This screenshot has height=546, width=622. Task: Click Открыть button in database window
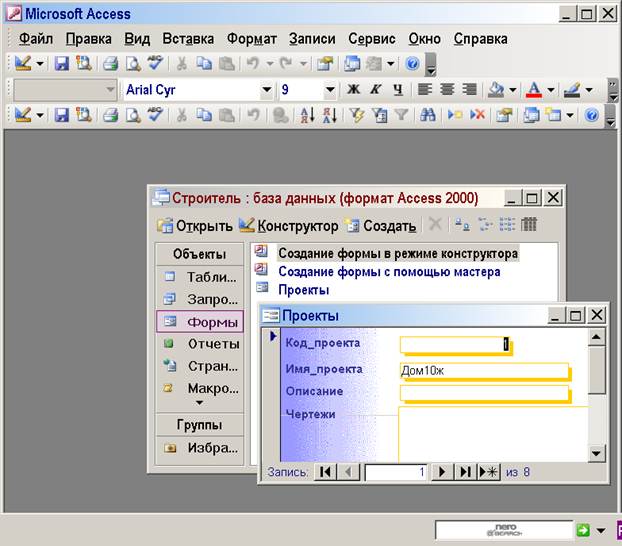point(195,225)
